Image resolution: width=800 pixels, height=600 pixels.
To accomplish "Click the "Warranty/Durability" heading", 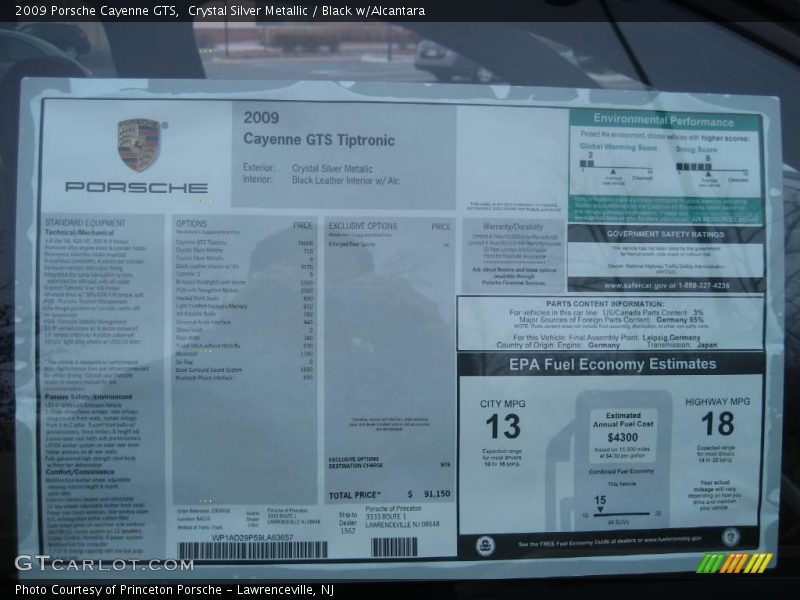I will pyautogui.click(x=513, y=227).
